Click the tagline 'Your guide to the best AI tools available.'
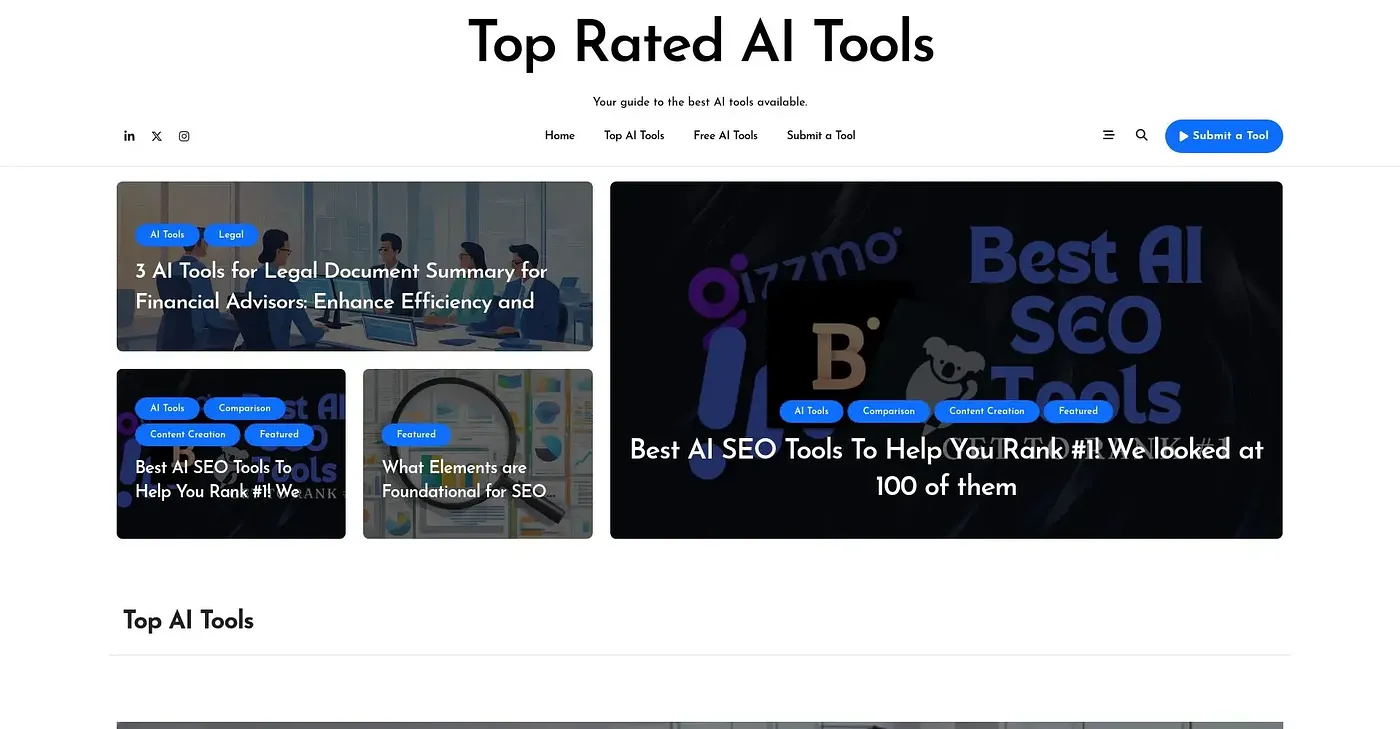This screenshot has height=729, width=1400. point(700,102)
